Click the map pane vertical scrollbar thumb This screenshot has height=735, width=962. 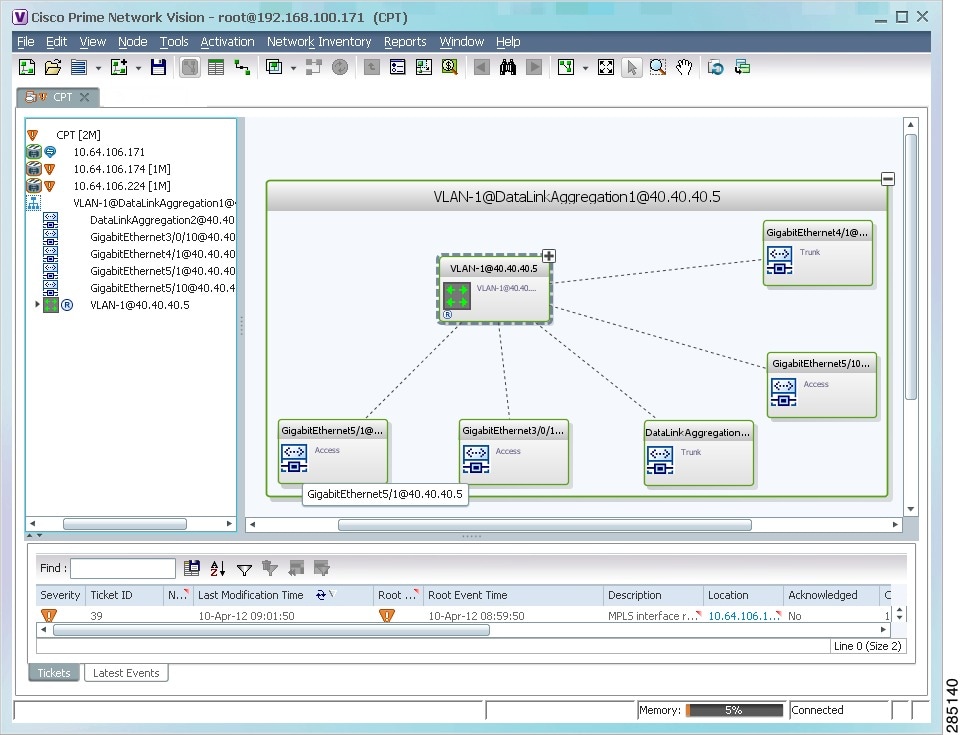910,266
